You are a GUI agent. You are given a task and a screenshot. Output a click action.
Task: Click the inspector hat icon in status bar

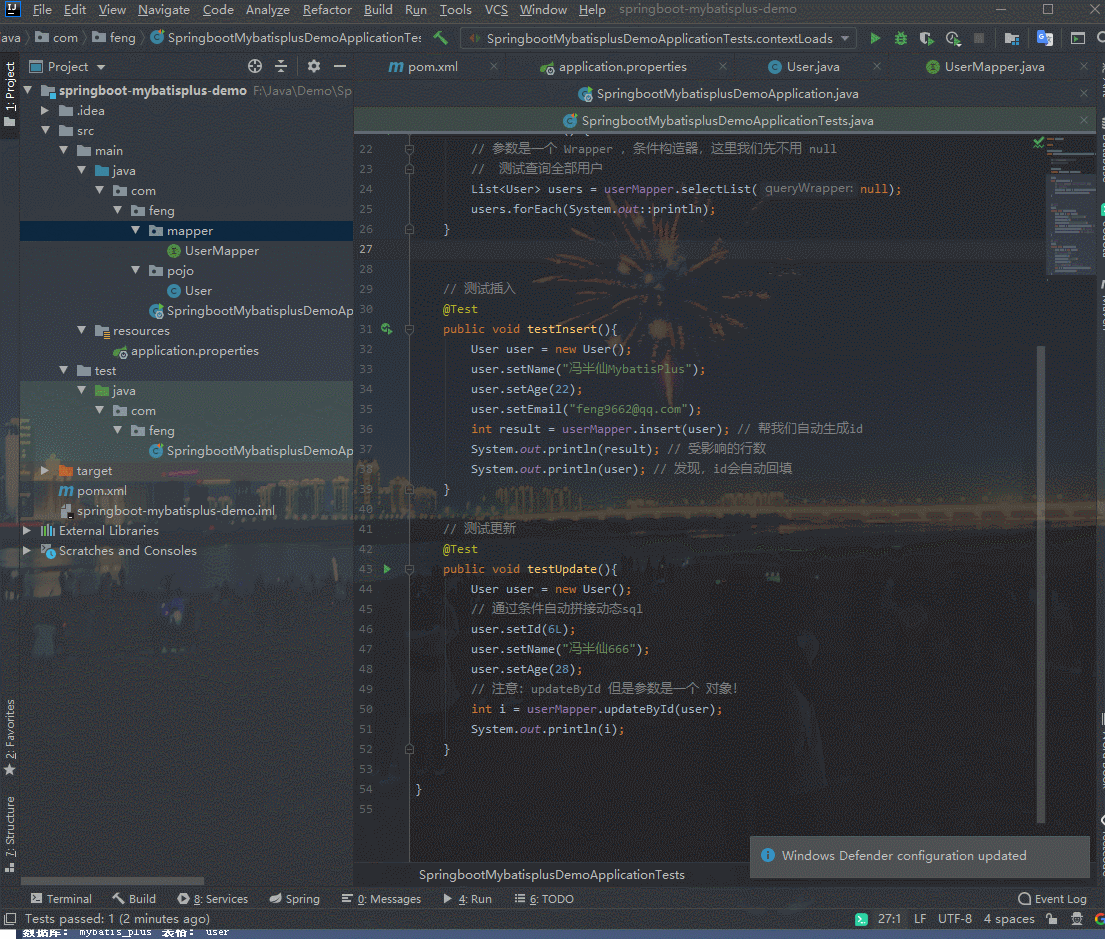click(x=1077, y=919)
